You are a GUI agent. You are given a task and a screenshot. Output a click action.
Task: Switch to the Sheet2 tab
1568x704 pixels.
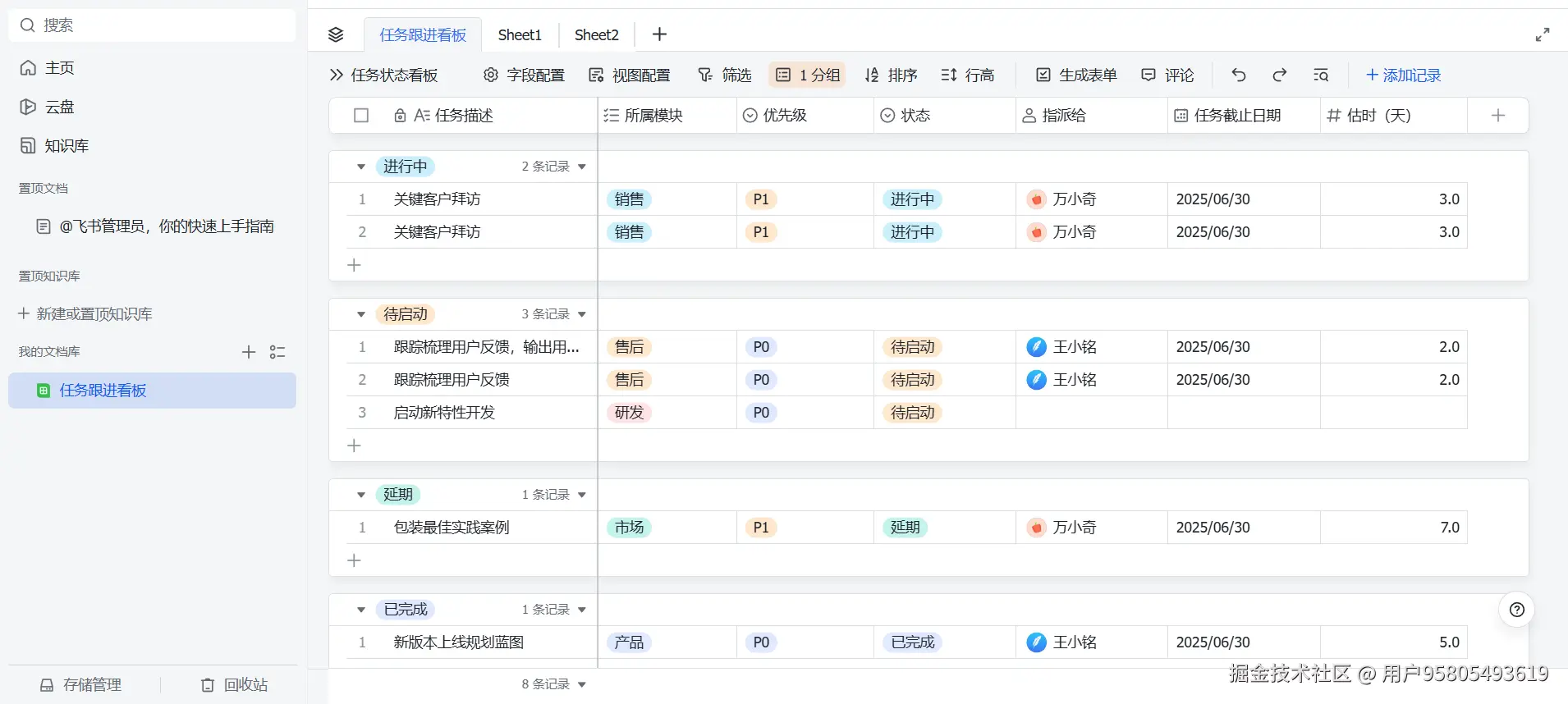tap(596, 34)
